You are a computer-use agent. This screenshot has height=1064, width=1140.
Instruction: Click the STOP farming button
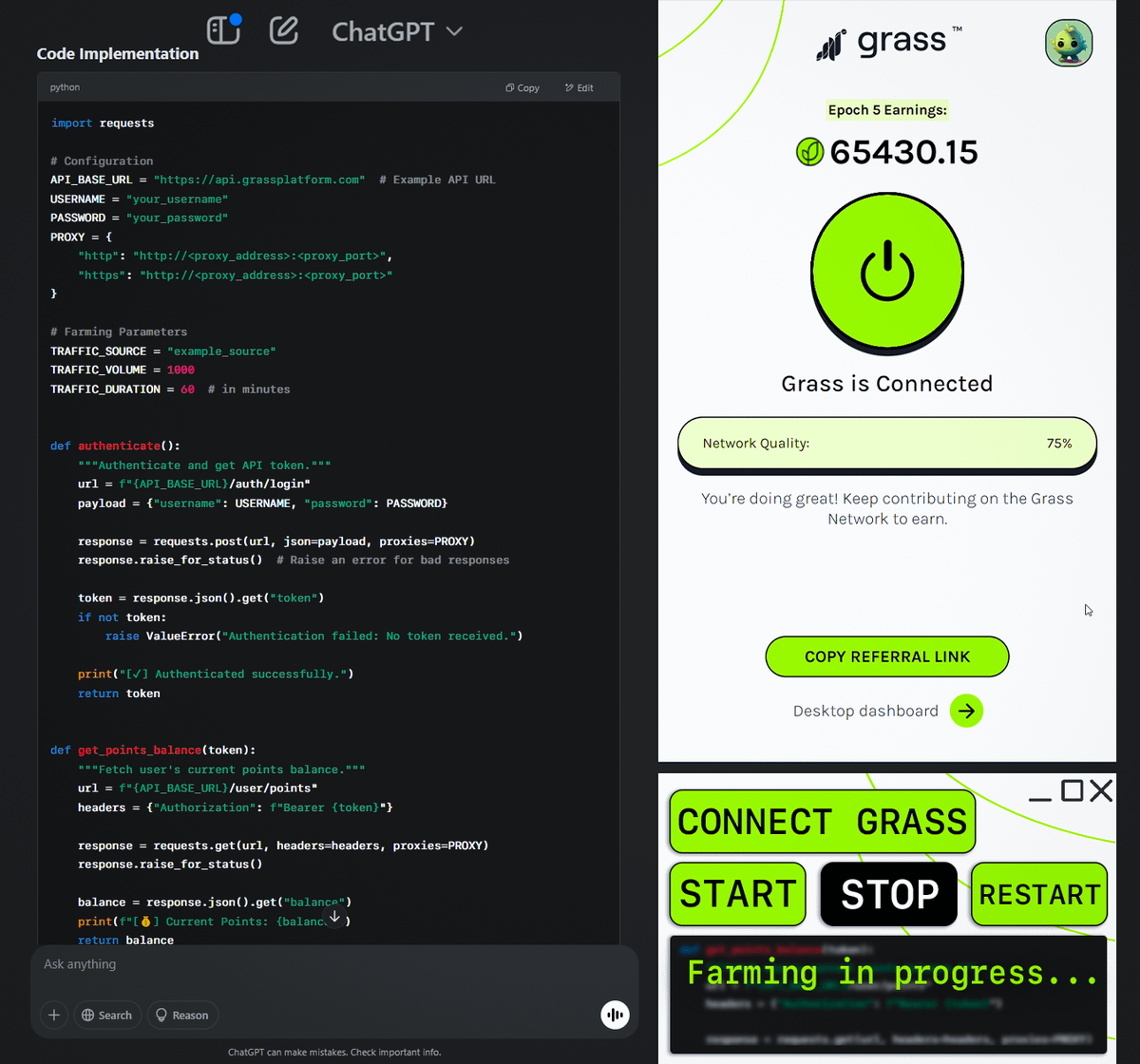point(889,894)
